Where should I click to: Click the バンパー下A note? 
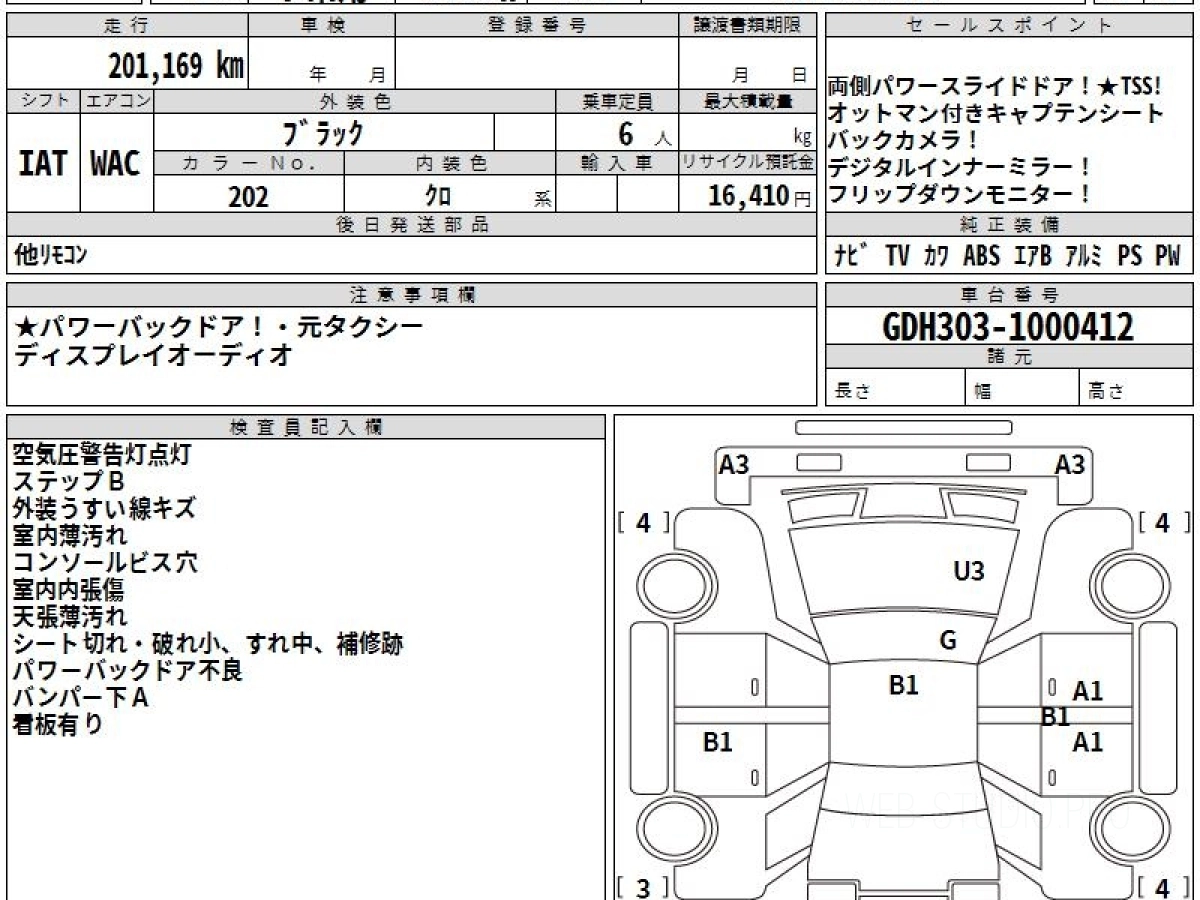(x=80, y=698)
